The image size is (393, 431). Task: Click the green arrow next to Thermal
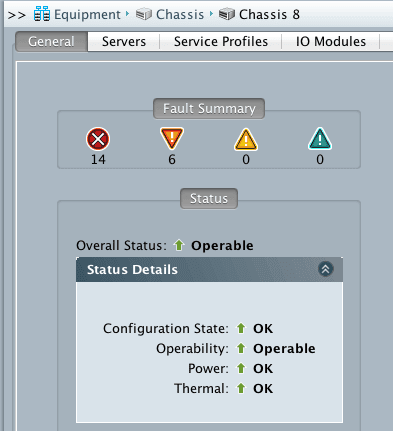241,388
